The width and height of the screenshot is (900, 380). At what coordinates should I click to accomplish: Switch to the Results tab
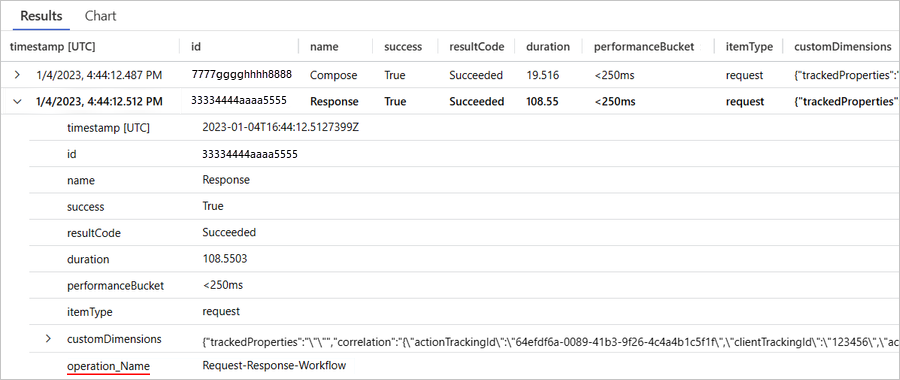[41, 15]
